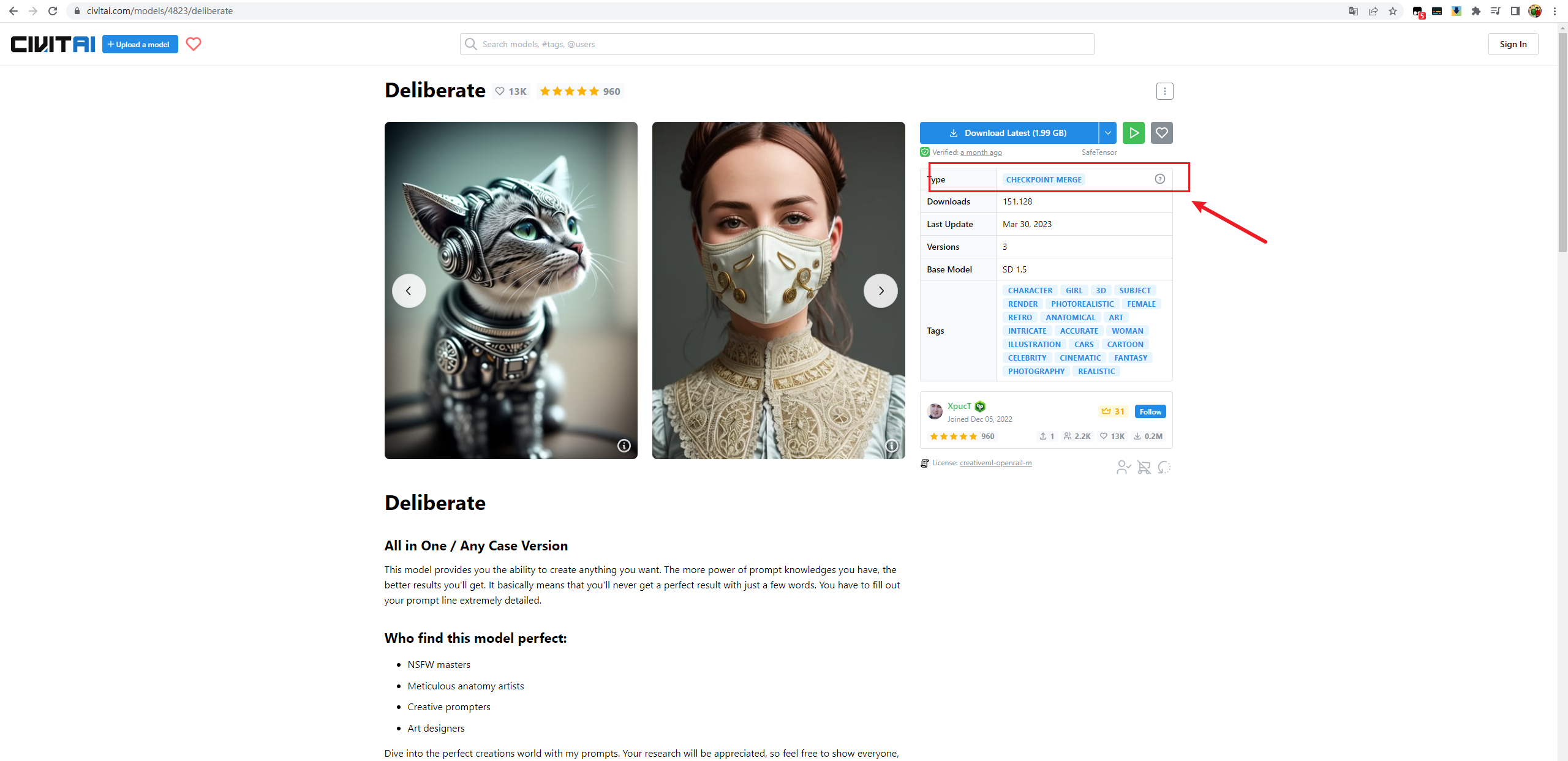The height and width of the screenshot is (761, 1568).
Task: Select the 3D tag
Action: pos(1101,291)
